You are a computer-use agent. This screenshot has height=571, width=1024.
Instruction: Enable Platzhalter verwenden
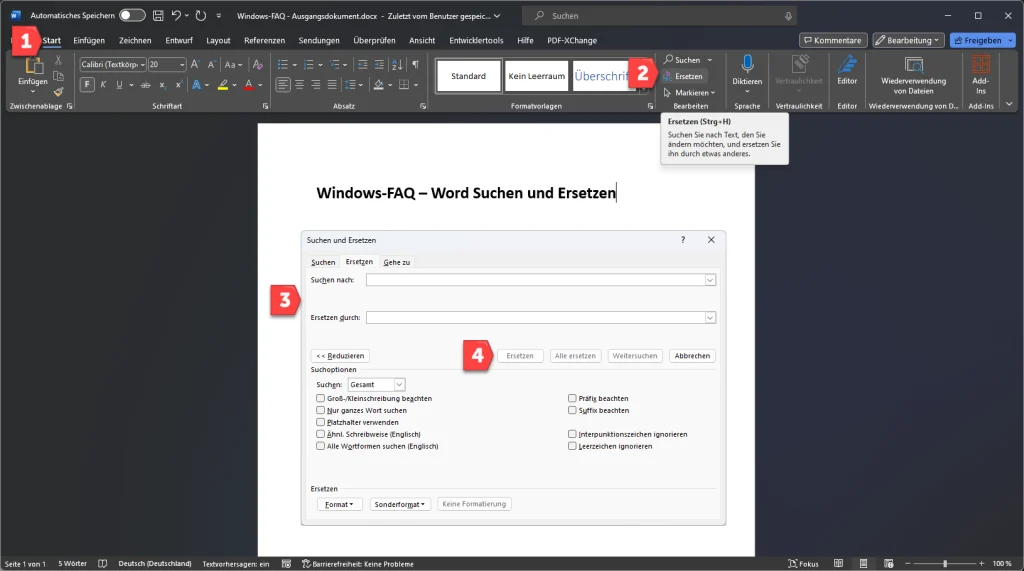coord(320,422)
